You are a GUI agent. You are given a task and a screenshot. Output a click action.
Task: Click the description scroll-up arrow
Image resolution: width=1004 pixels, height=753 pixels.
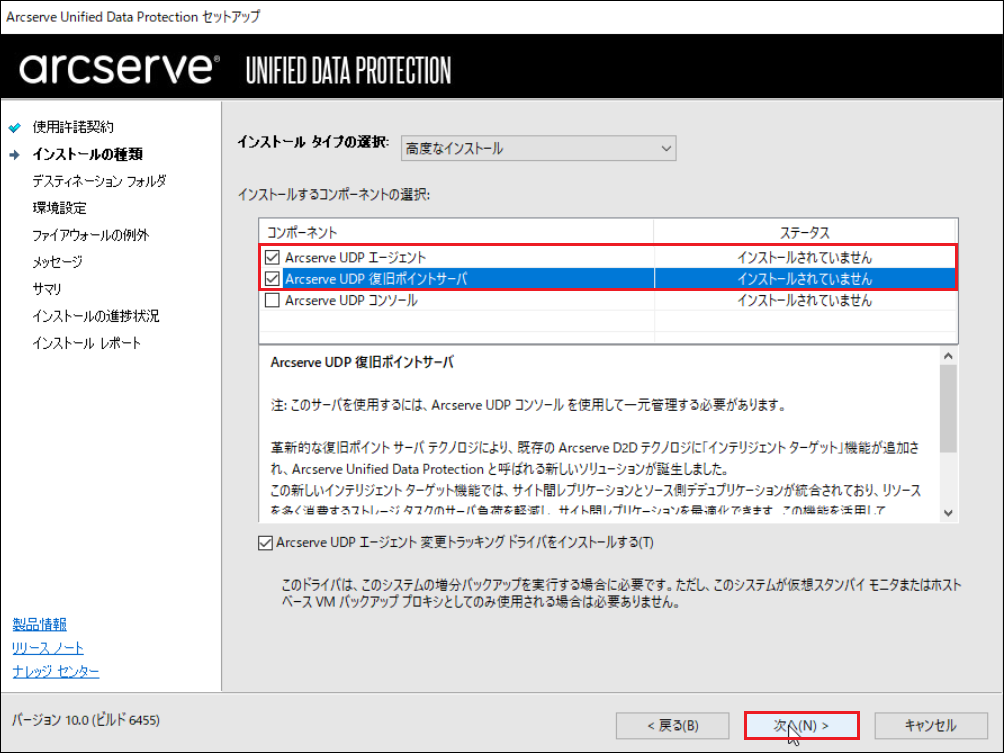click(x=948, y=355)
